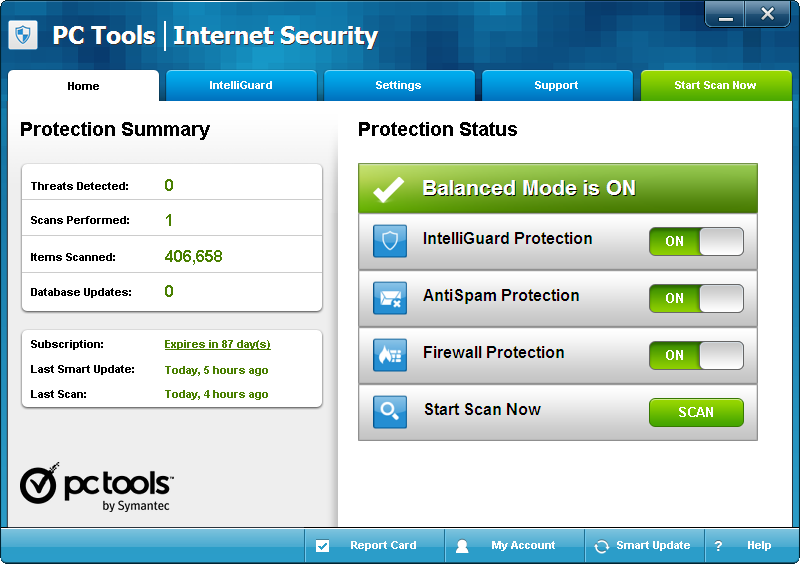
Task: Click the Help question mark icon
Action: click(x=718, y=546)
